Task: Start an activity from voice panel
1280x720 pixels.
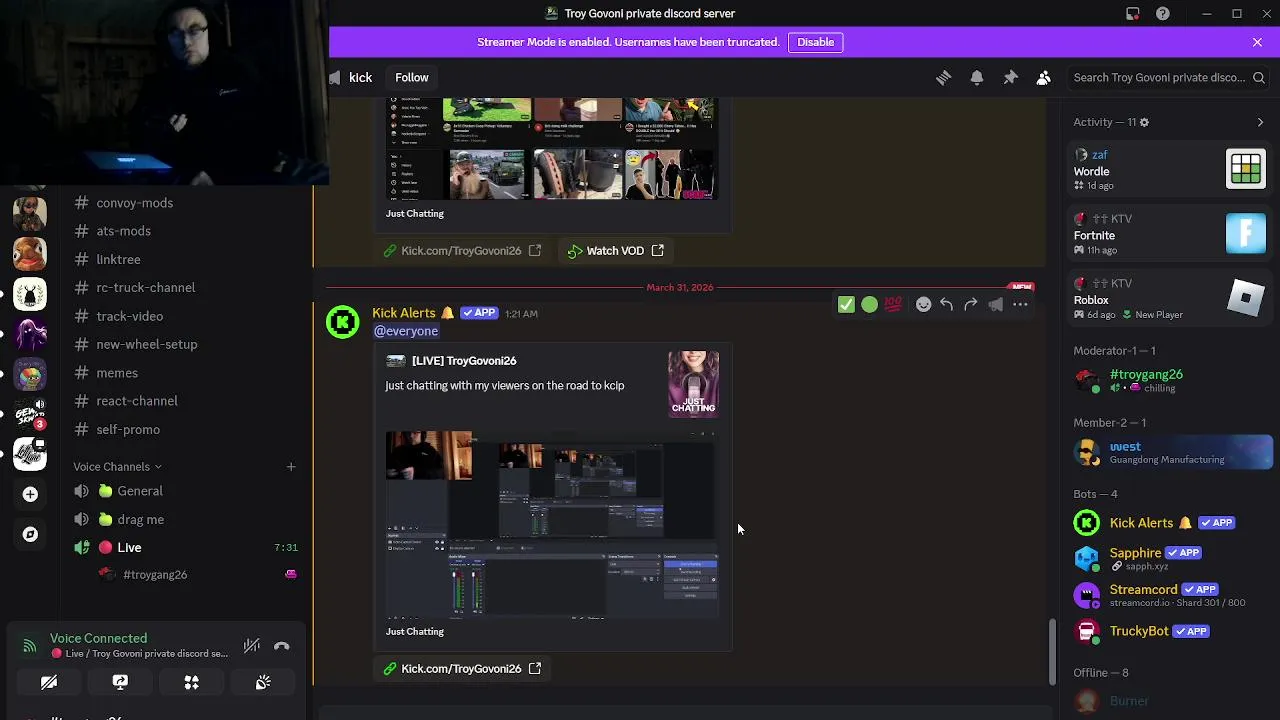Action: click(191, 682)
